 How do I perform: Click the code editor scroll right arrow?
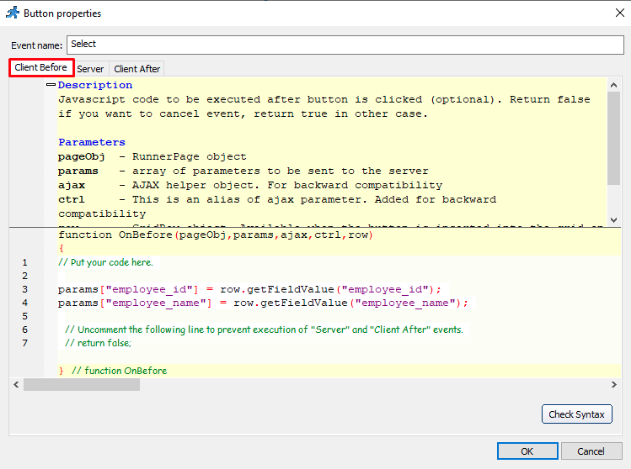tap(613, 384)
